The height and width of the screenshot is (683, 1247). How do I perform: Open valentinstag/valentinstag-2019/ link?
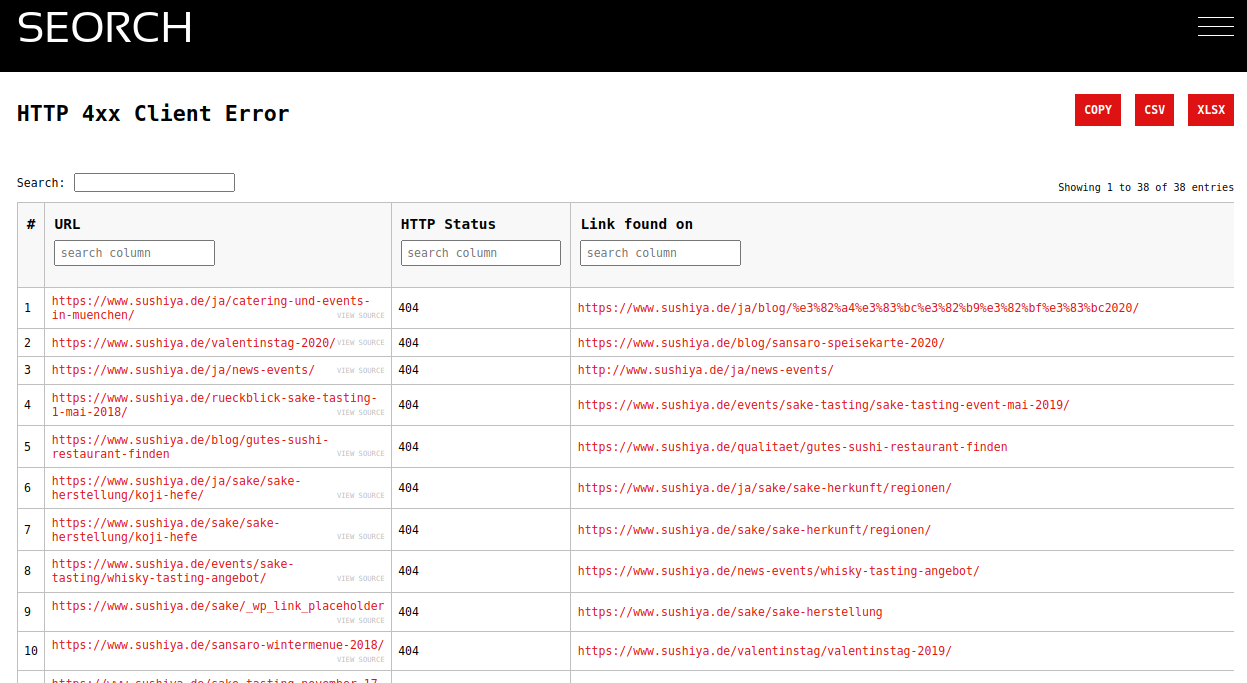pos(765,651)
